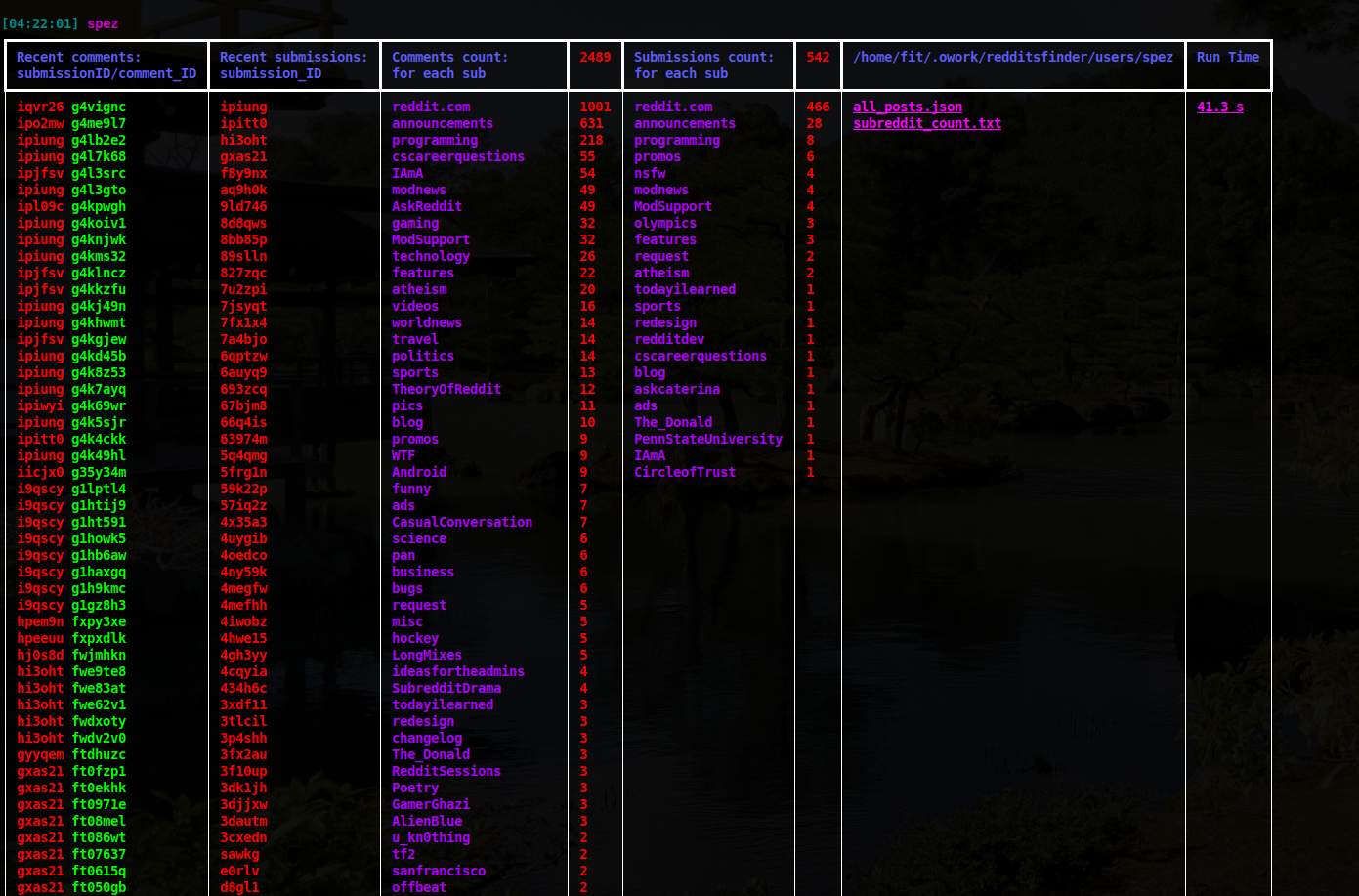1359x896 pixels.
Task: Click the ideasfortheadmins subreddit name
Action: point(458,671)
